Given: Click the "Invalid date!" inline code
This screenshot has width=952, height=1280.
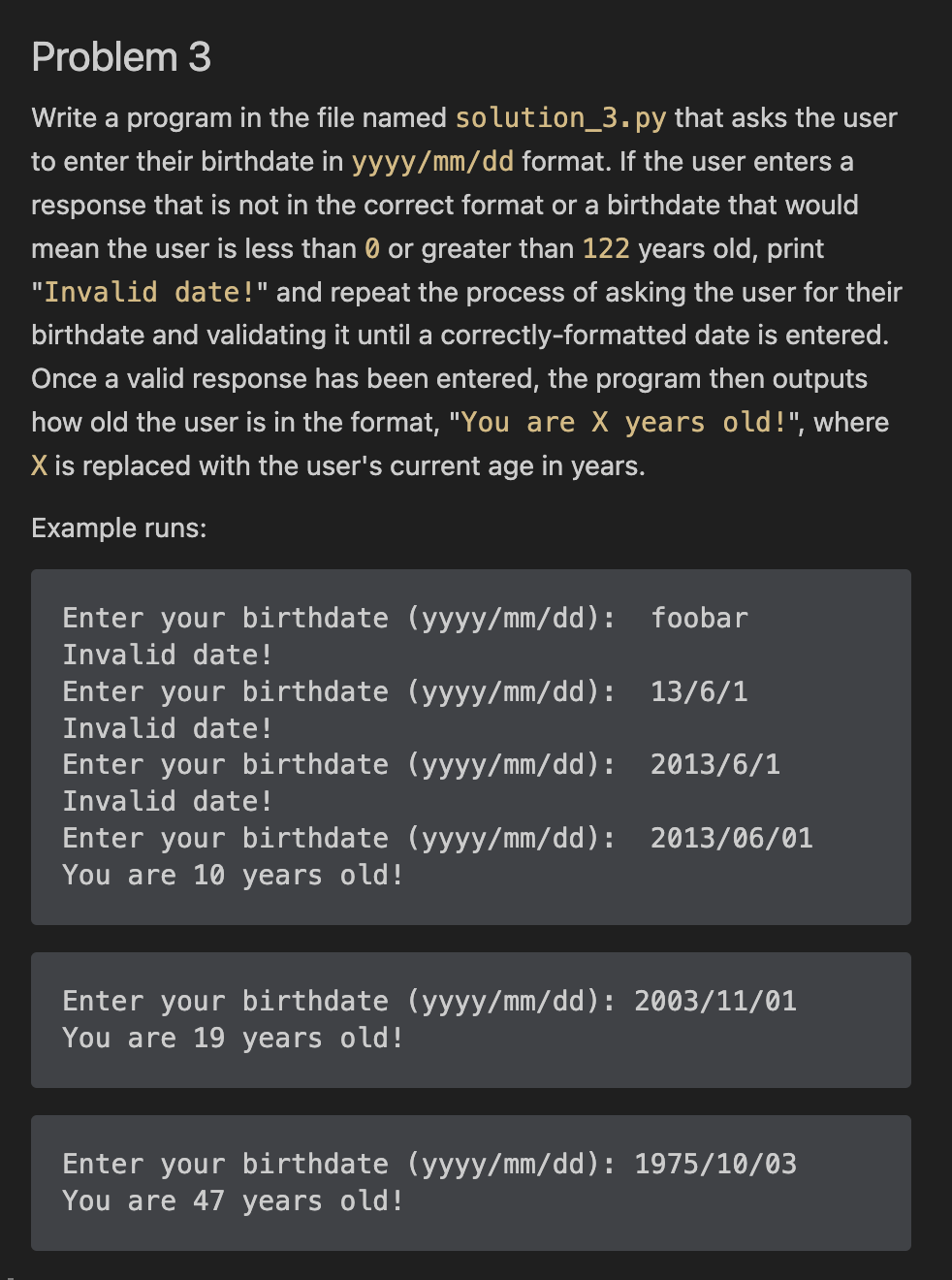Looking at the screenshot, I should (x=150, y=292).
